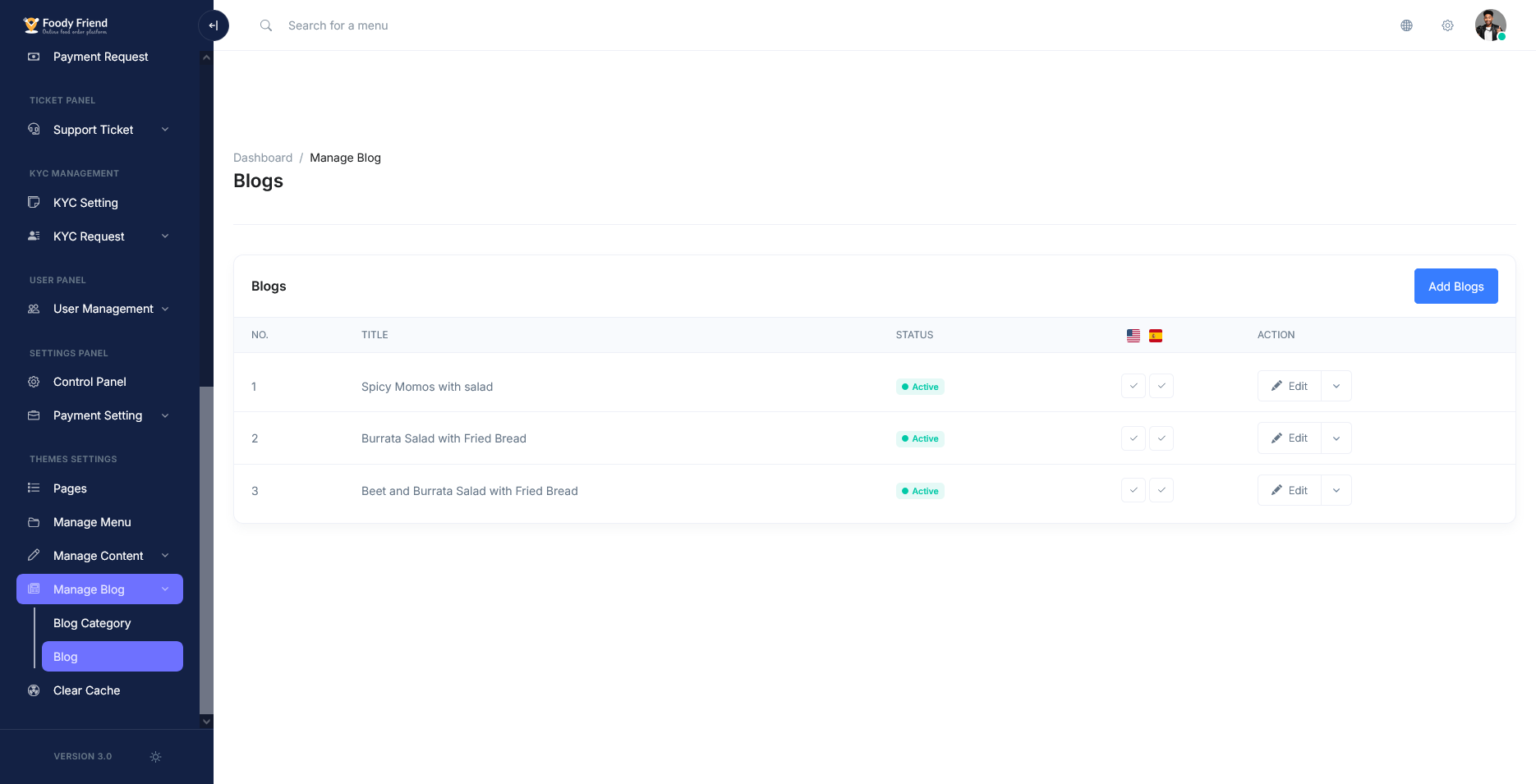Click the Search for a menu field
This screenshot has height=784, width=1536.
pos(338,25)
